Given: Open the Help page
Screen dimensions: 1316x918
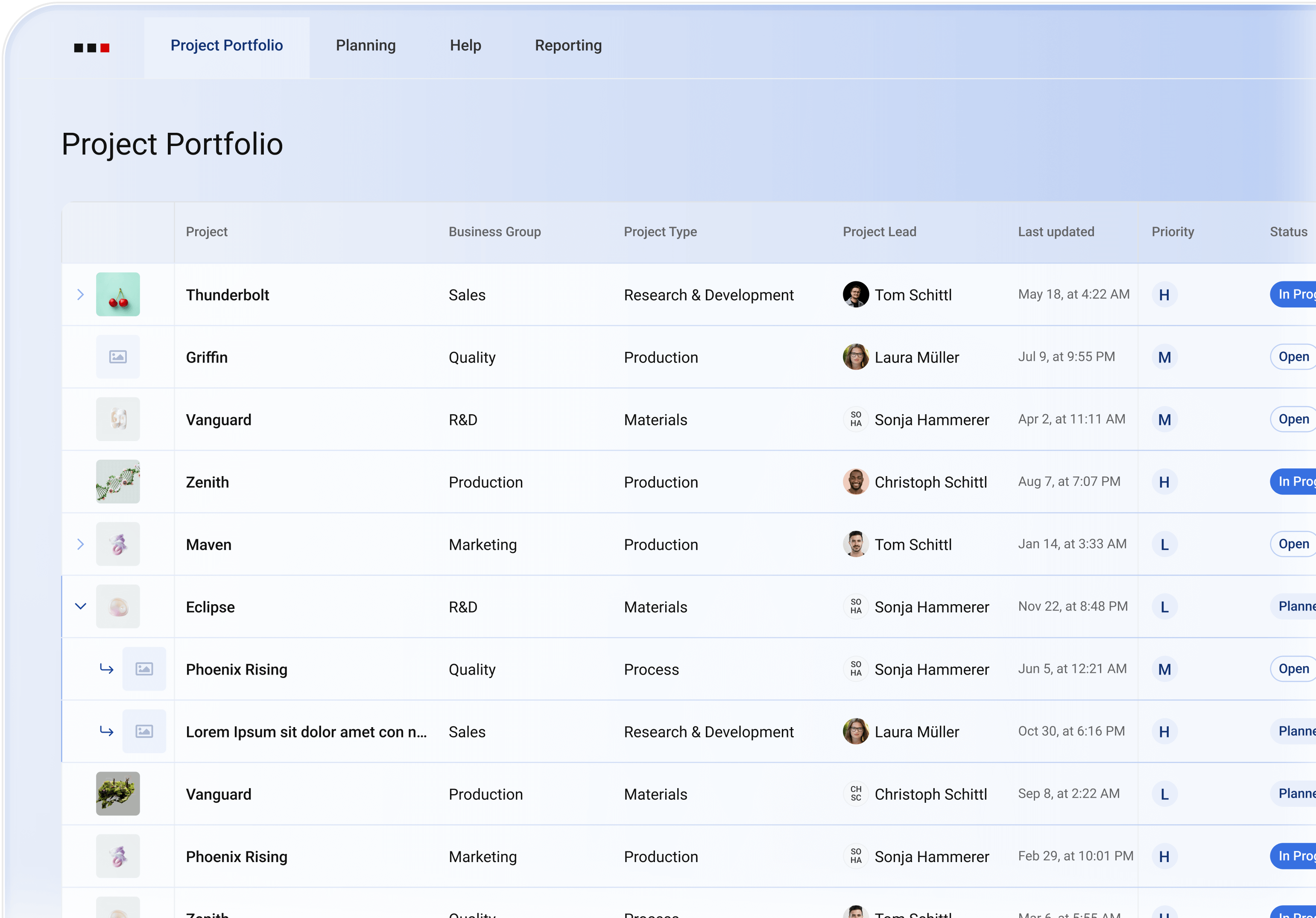Looking at the screenshot, I should click(x=465, y=45).
